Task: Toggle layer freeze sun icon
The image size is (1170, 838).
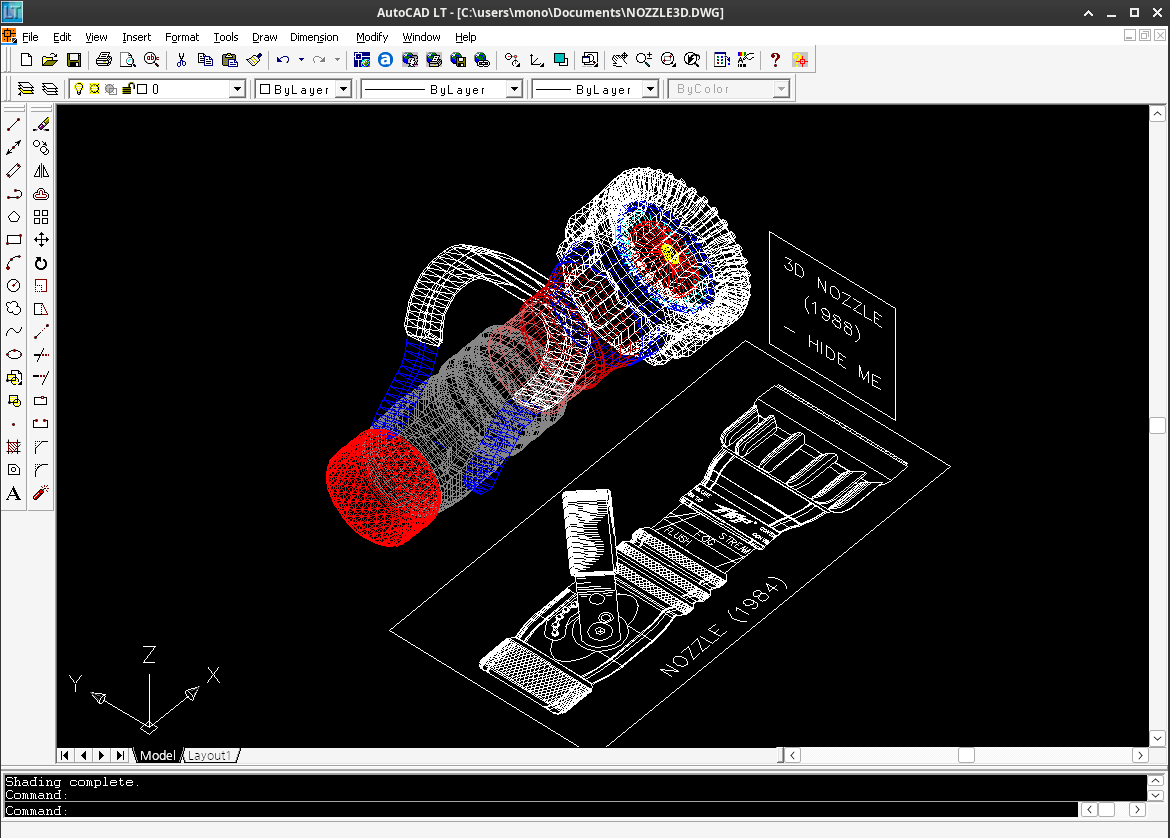Action: [x=95, y=89]
